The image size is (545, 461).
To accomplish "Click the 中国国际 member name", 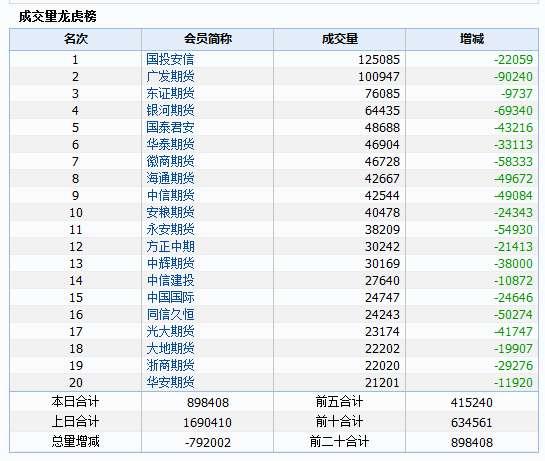I will 170,298.
